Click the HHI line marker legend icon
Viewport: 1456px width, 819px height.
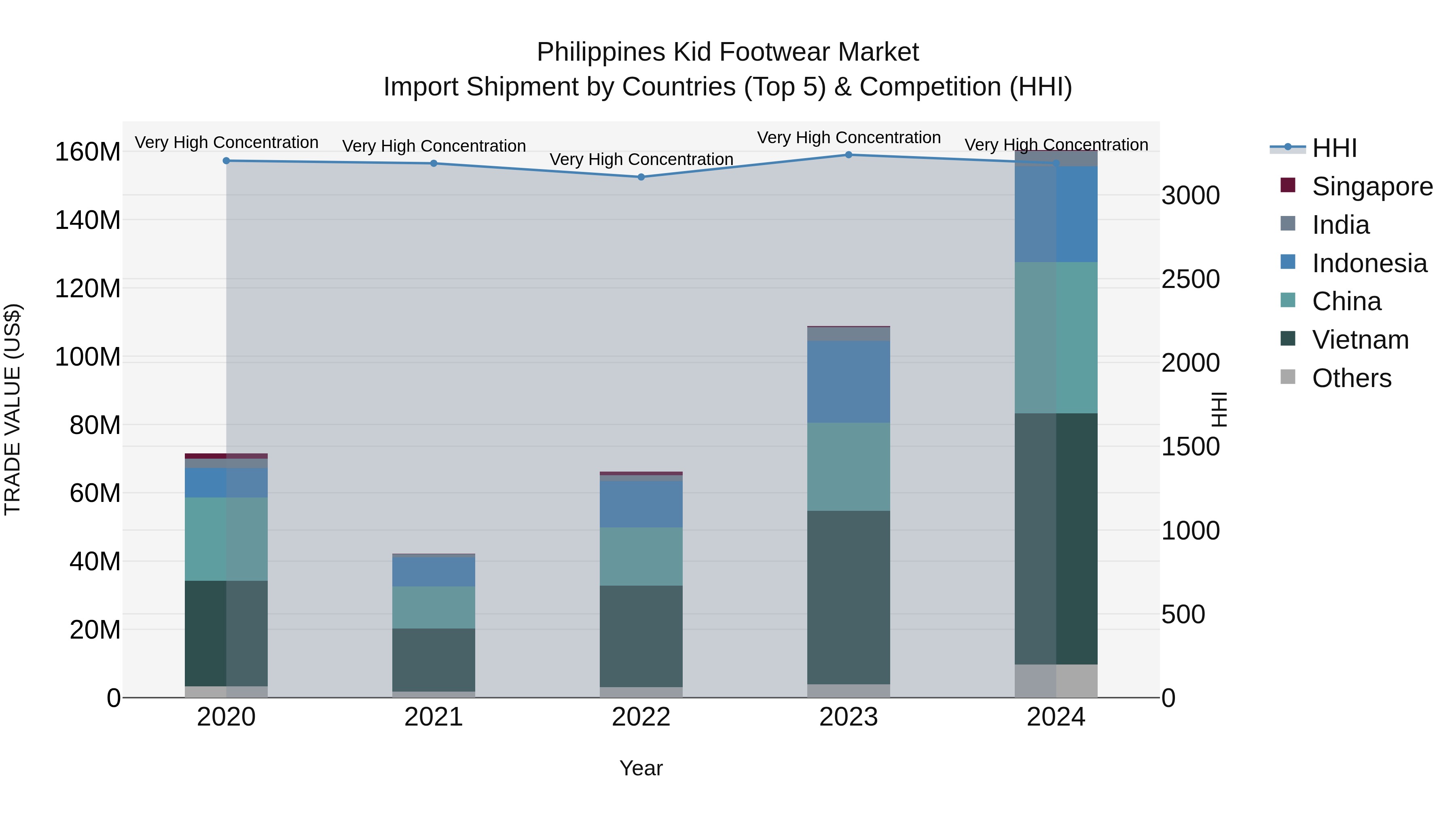[x=1288, y=147]
